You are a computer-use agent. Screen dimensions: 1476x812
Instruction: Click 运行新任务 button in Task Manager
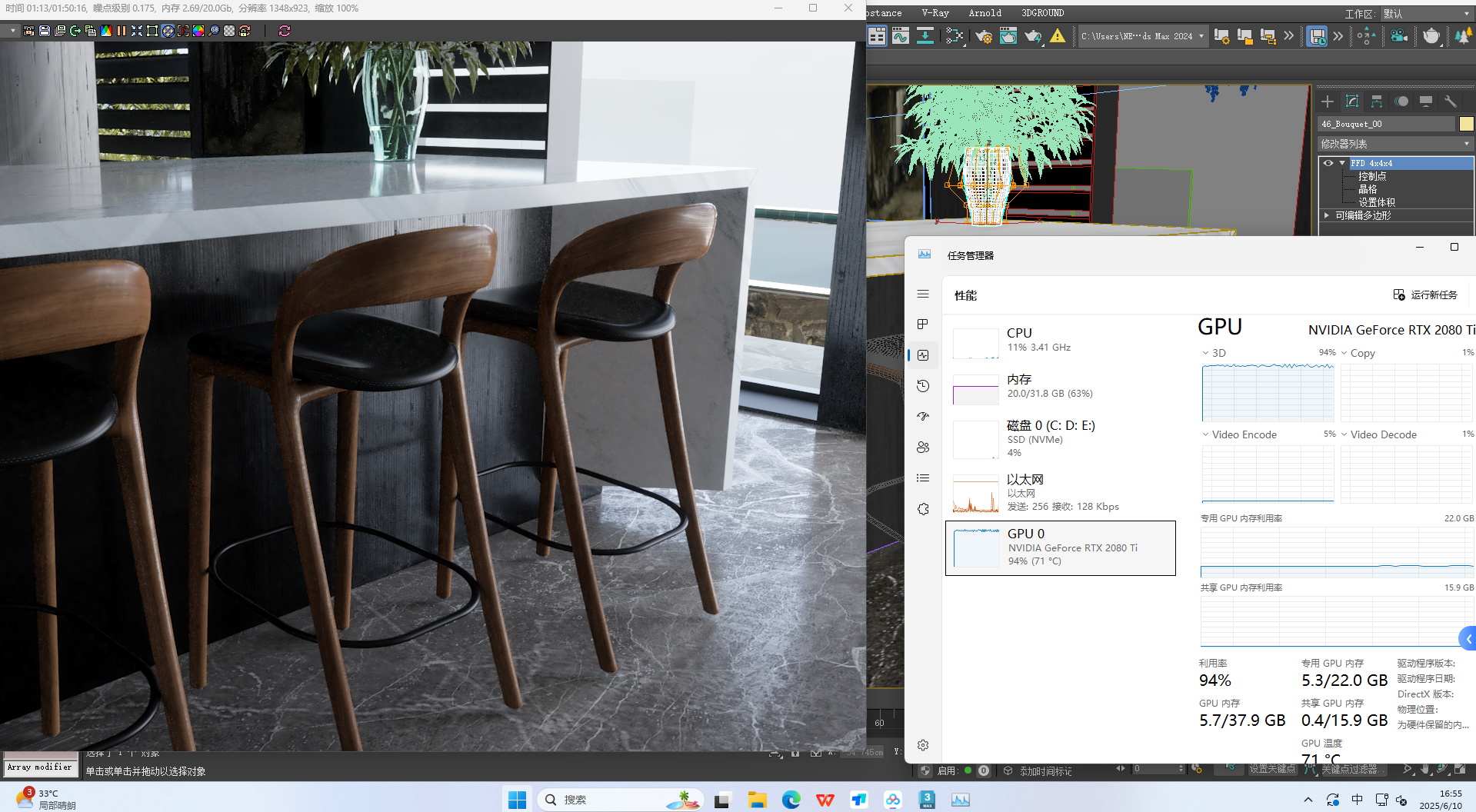[1425, 295]
